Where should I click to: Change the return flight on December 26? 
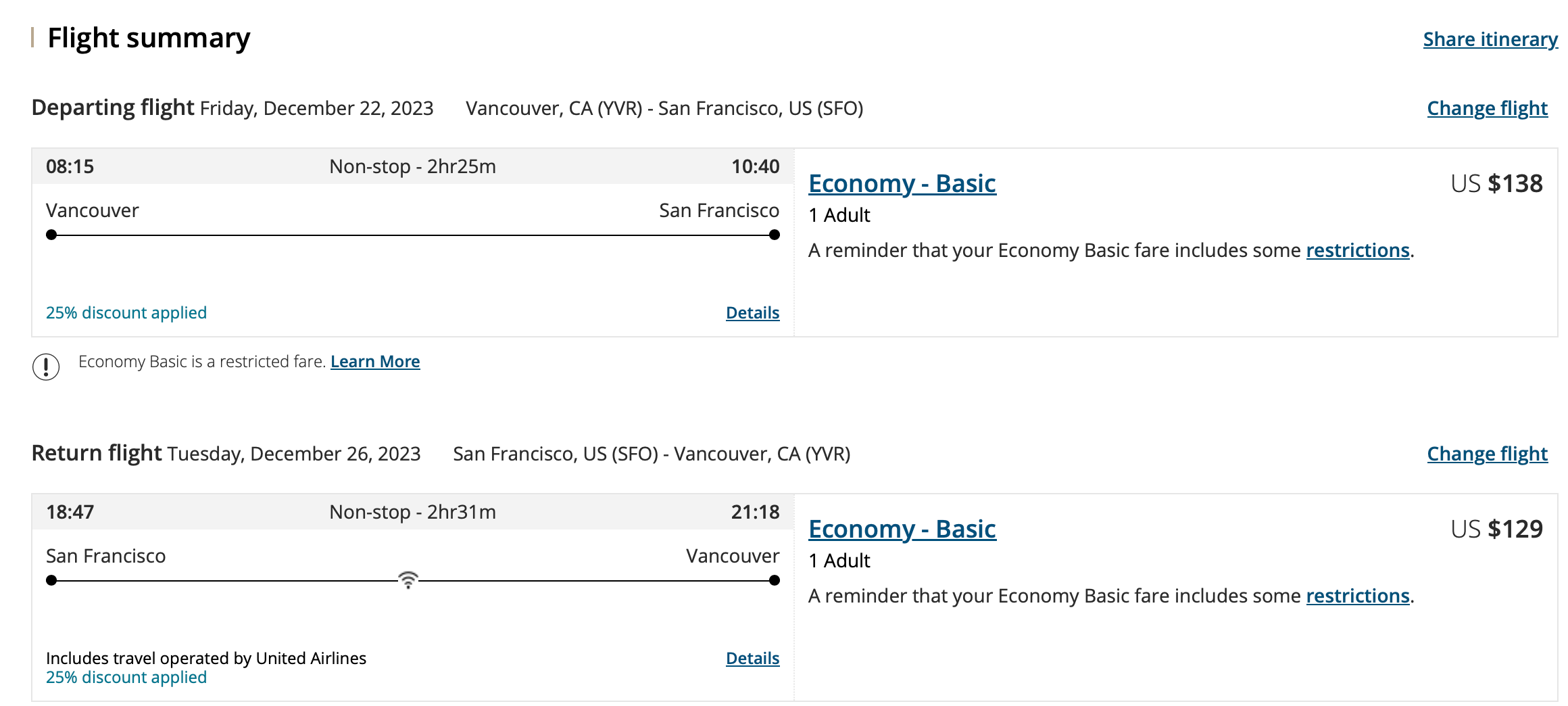pos(1487,454)
